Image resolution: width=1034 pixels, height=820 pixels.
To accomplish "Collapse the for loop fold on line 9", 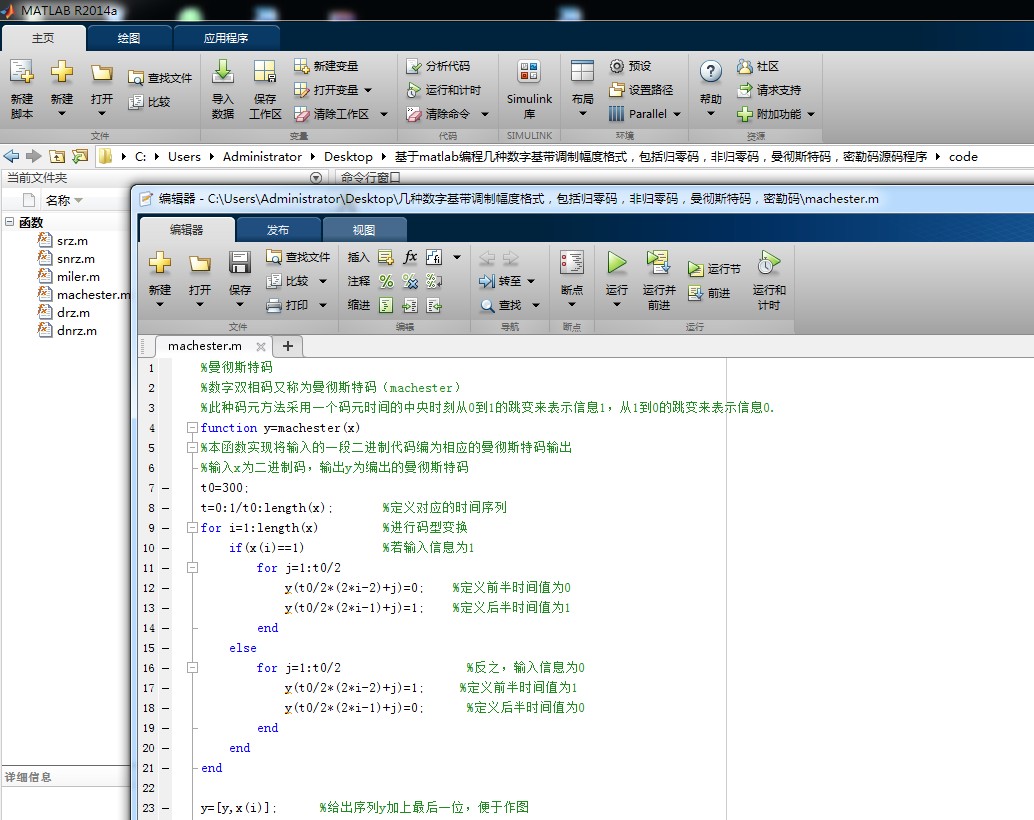I will 192,528.
